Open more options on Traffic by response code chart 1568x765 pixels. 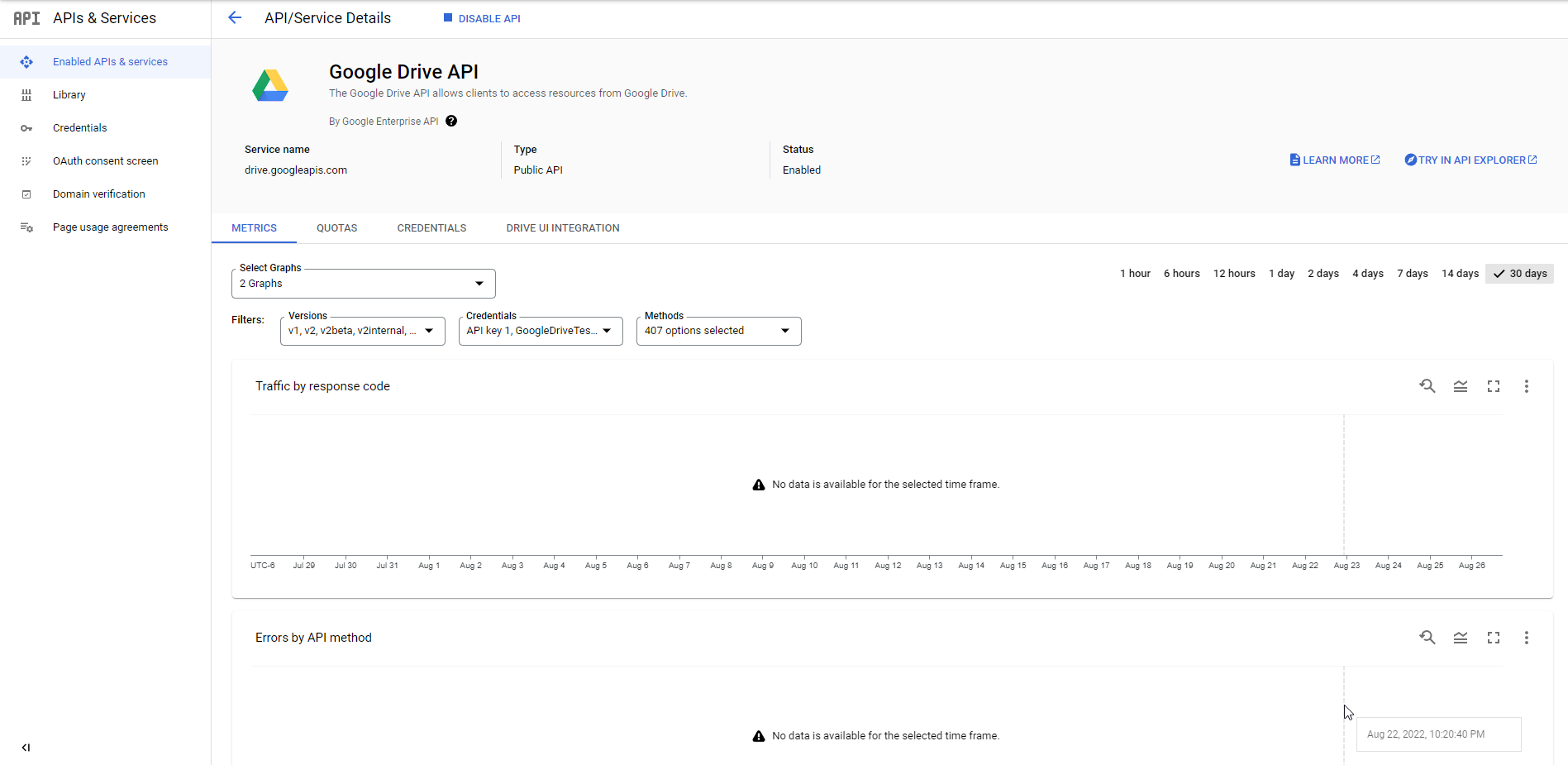[1527, 386]
